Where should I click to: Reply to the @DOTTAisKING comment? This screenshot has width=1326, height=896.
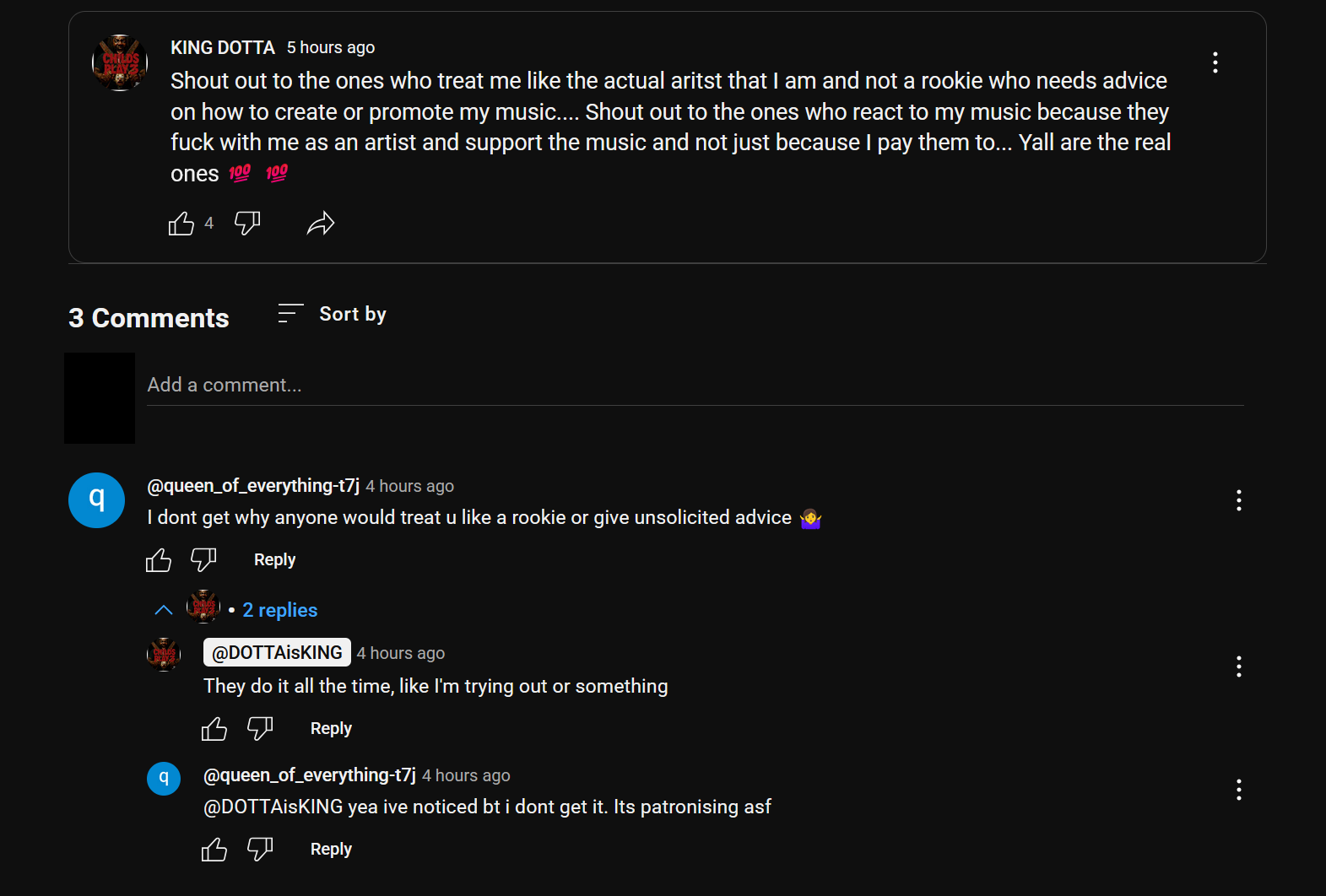(x=331, y=729)
